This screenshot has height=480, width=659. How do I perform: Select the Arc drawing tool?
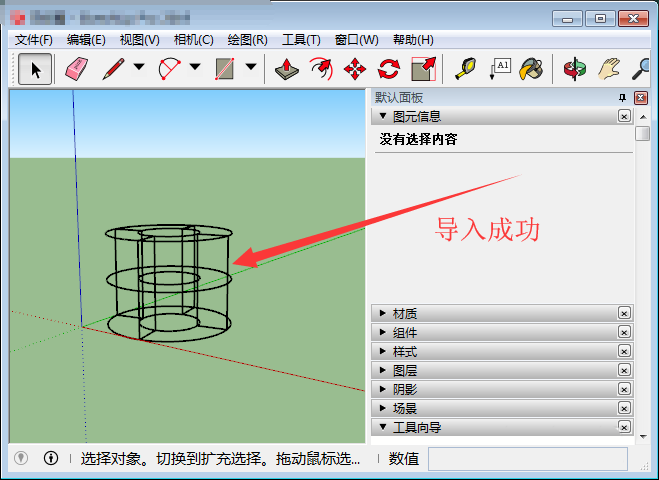point(169,69)
